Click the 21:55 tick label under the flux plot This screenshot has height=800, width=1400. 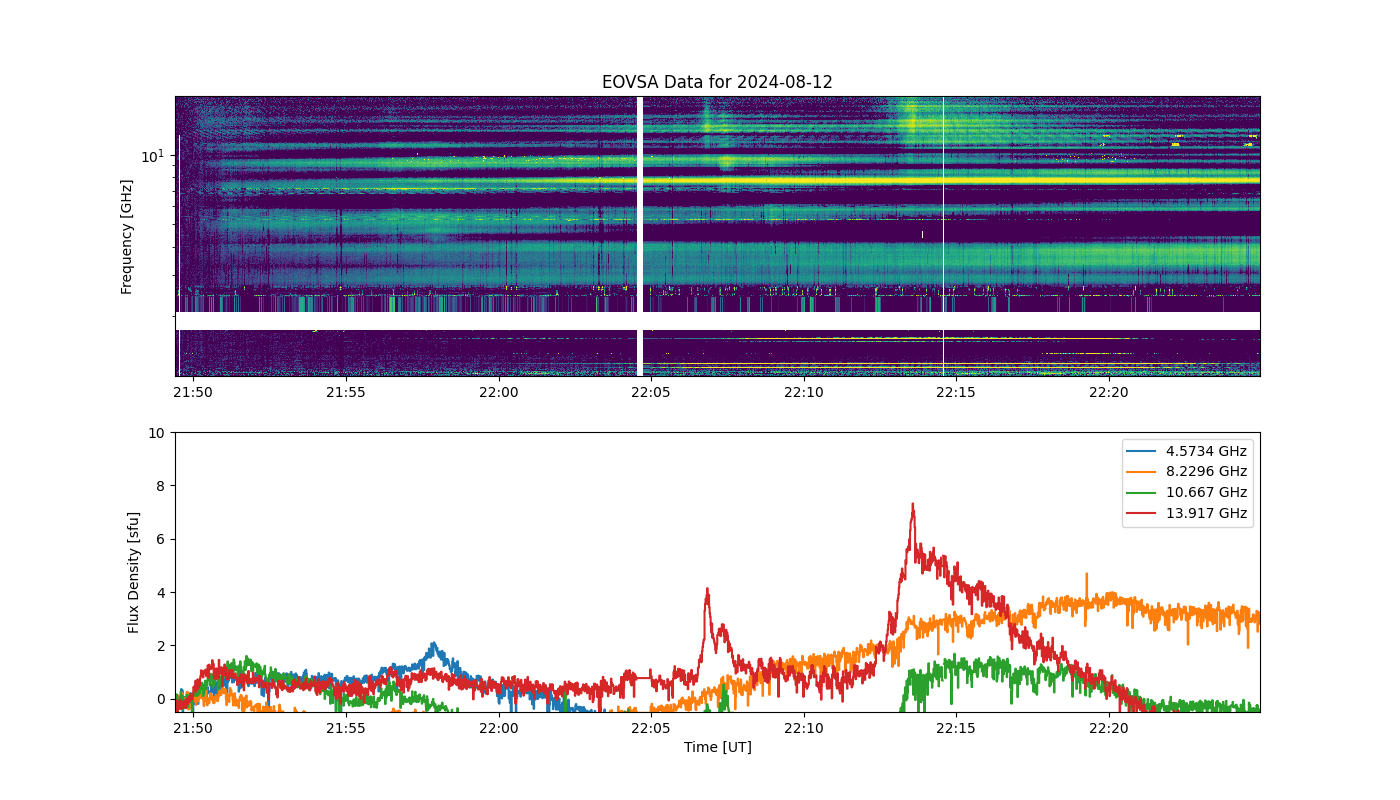pyautogui.click(x=345, y=728)
